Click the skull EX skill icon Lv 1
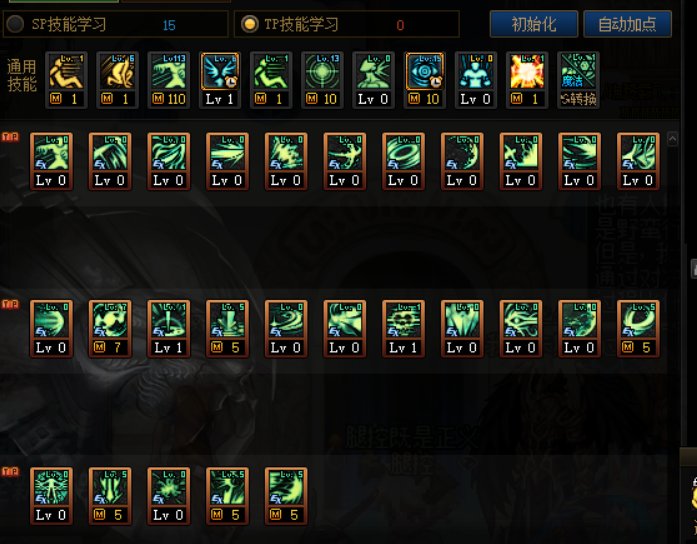This screenshot has height=544, width=697. [x=403, y=328]
